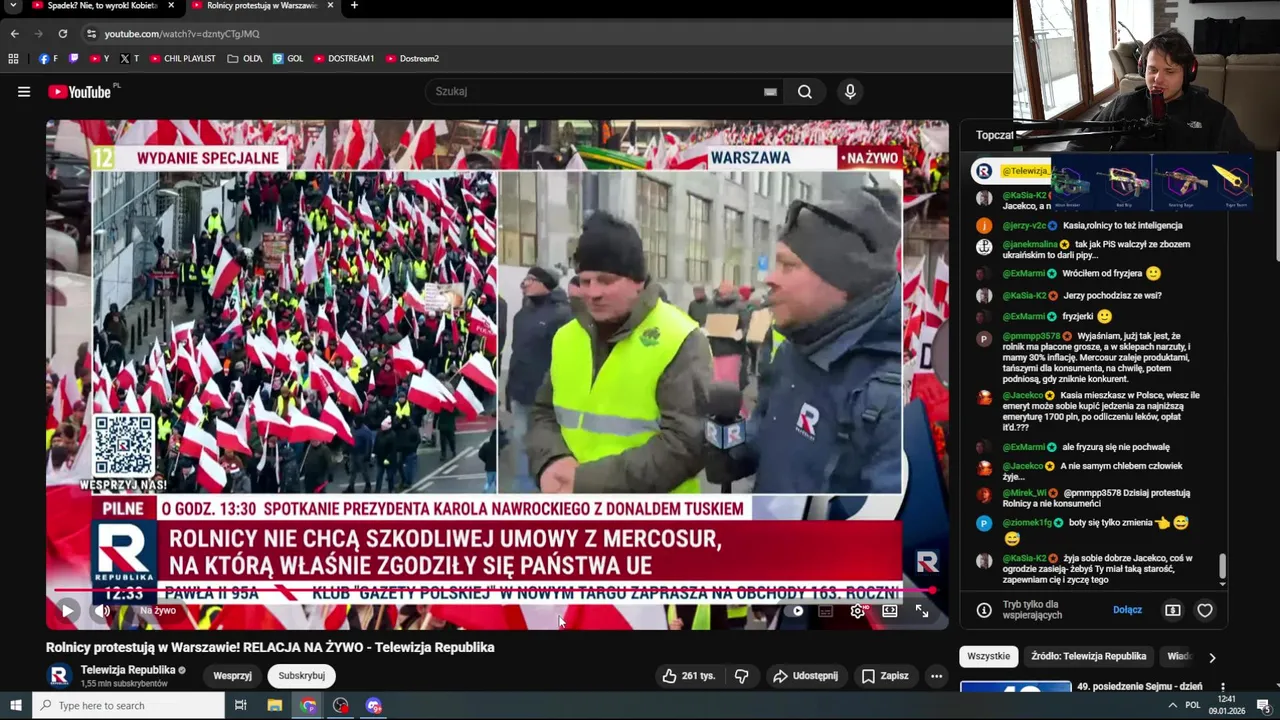Open the Facebook F bookmark
Viewport: 1280px width, 720px height.
point(48,59)
